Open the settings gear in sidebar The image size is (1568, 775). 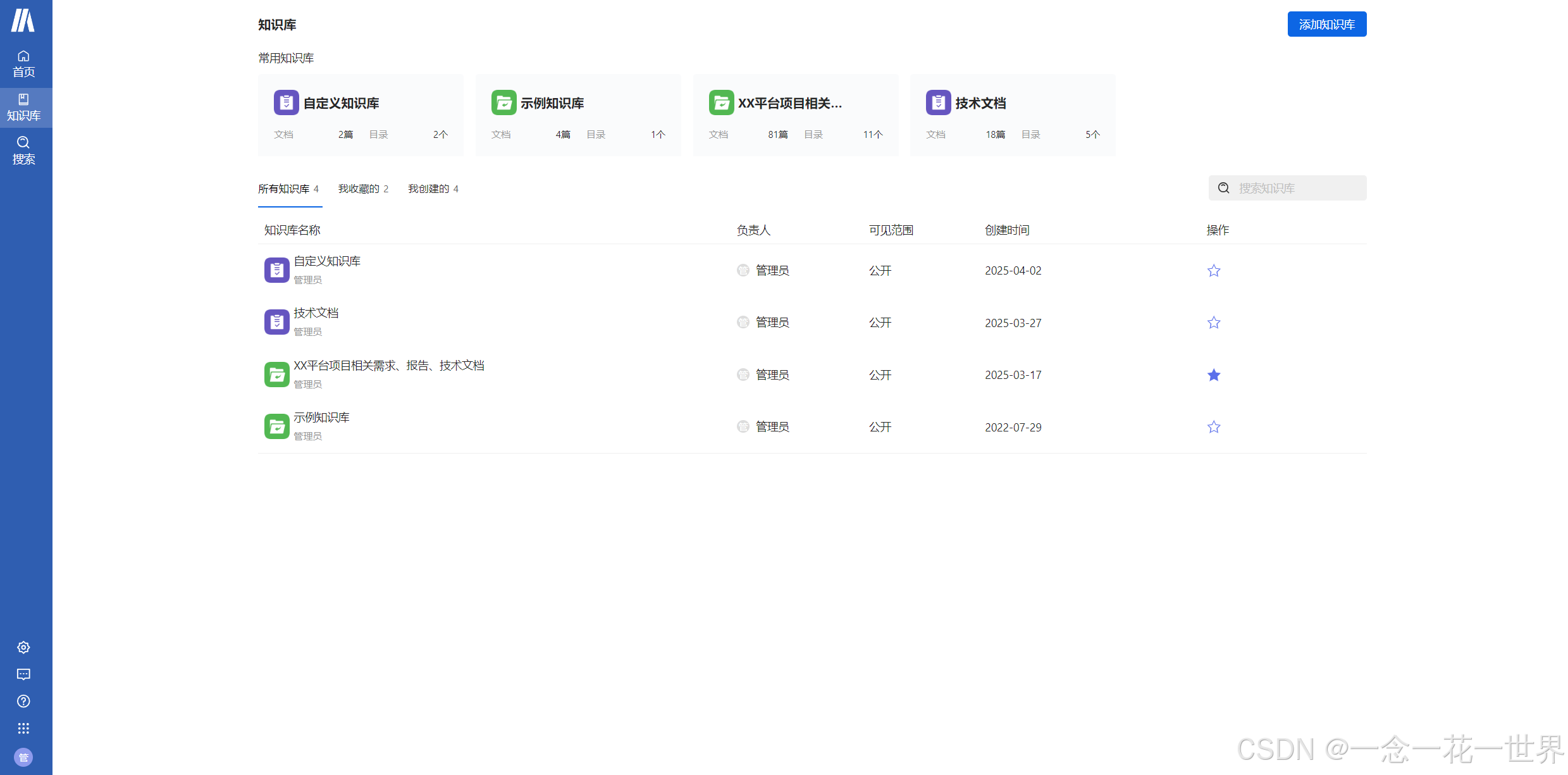23,647
